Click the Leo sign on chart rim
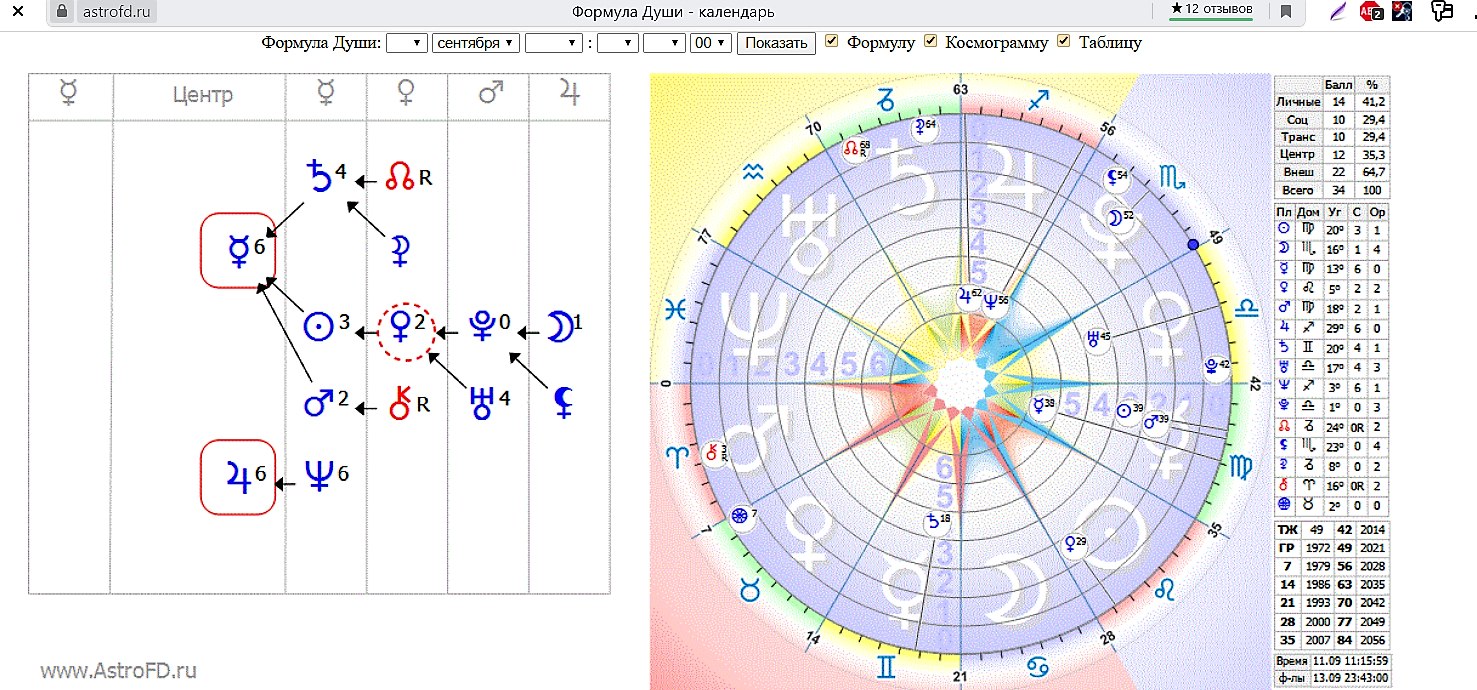 click(x=1166, y=591)
